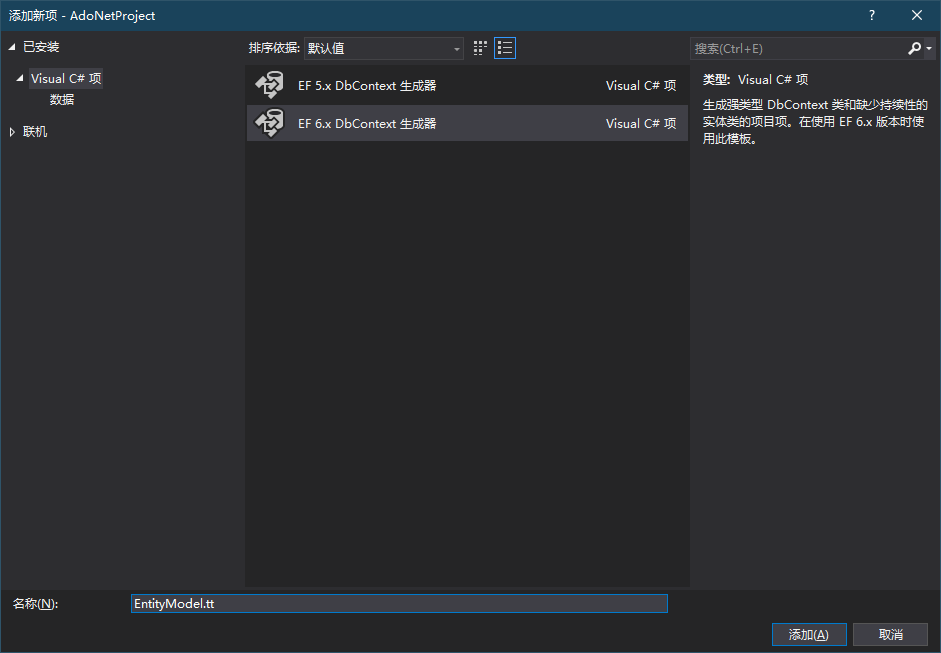Image resolution: width=941 pixels, height=653 pixels.
Task: Select the EF 5.x DbContext 生成器 template name
Action: [x=367, y=86]
